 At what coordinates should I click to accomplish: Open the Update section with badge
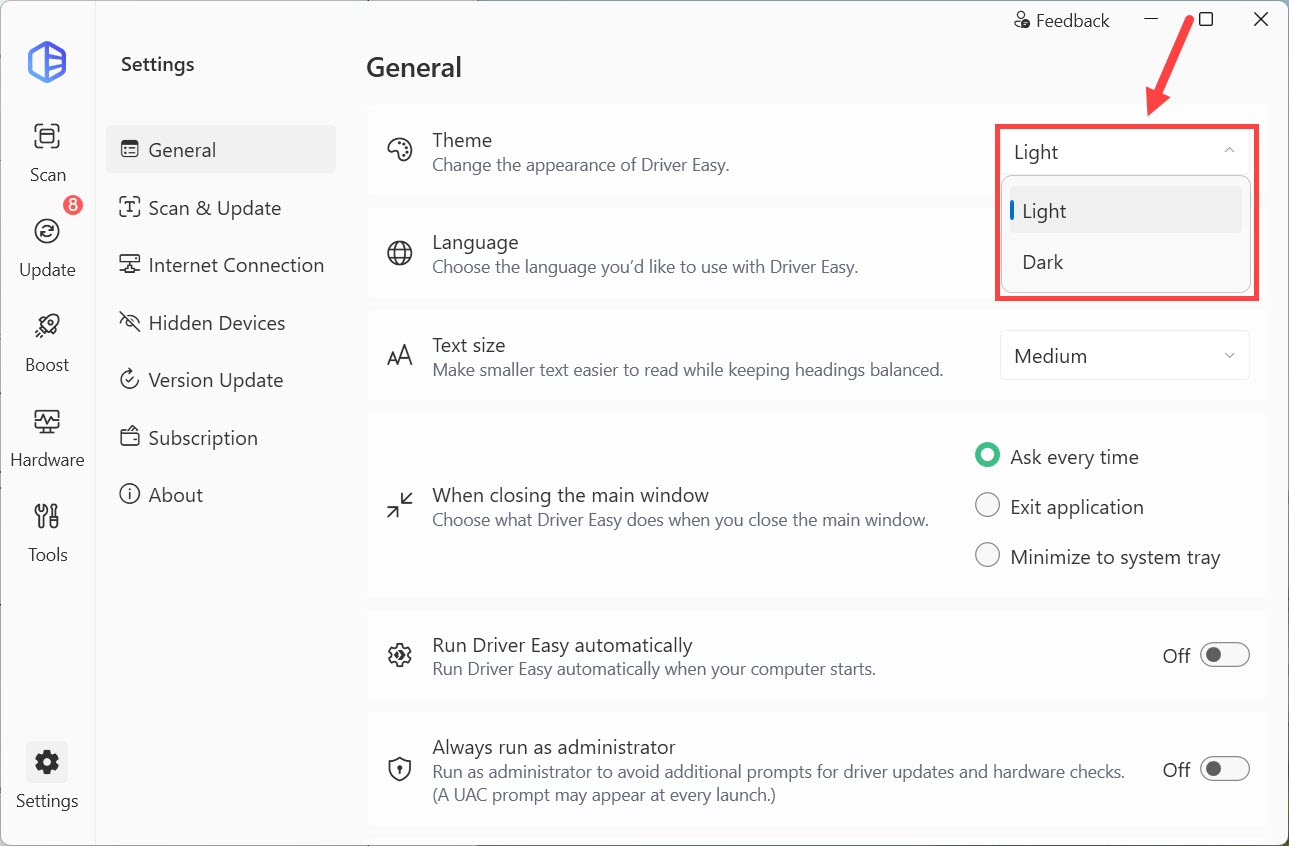[x=47, y=247]
